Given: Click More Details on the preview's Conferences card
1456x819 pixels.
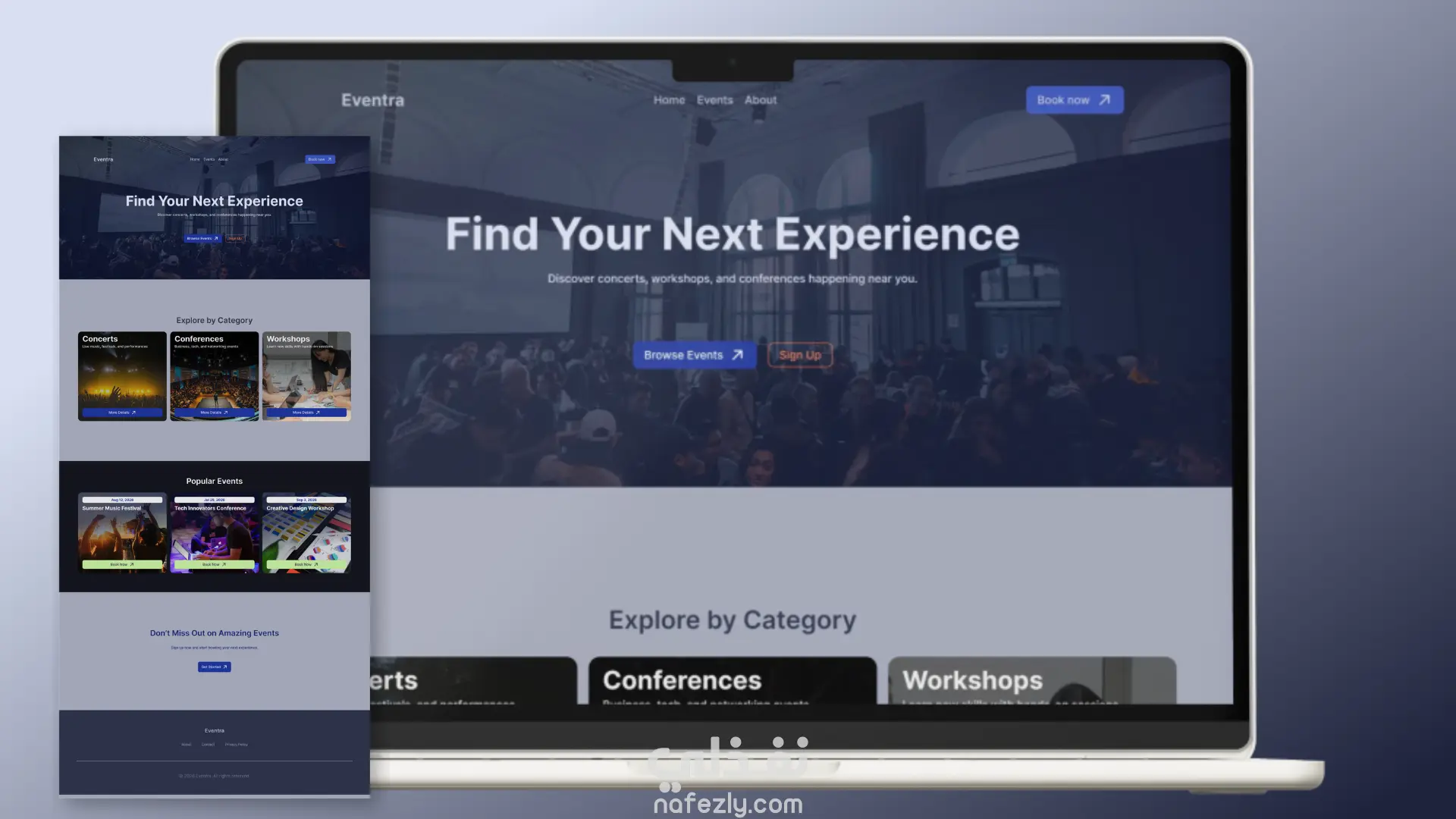Looking at the screenshot, I should coord(215,413).
